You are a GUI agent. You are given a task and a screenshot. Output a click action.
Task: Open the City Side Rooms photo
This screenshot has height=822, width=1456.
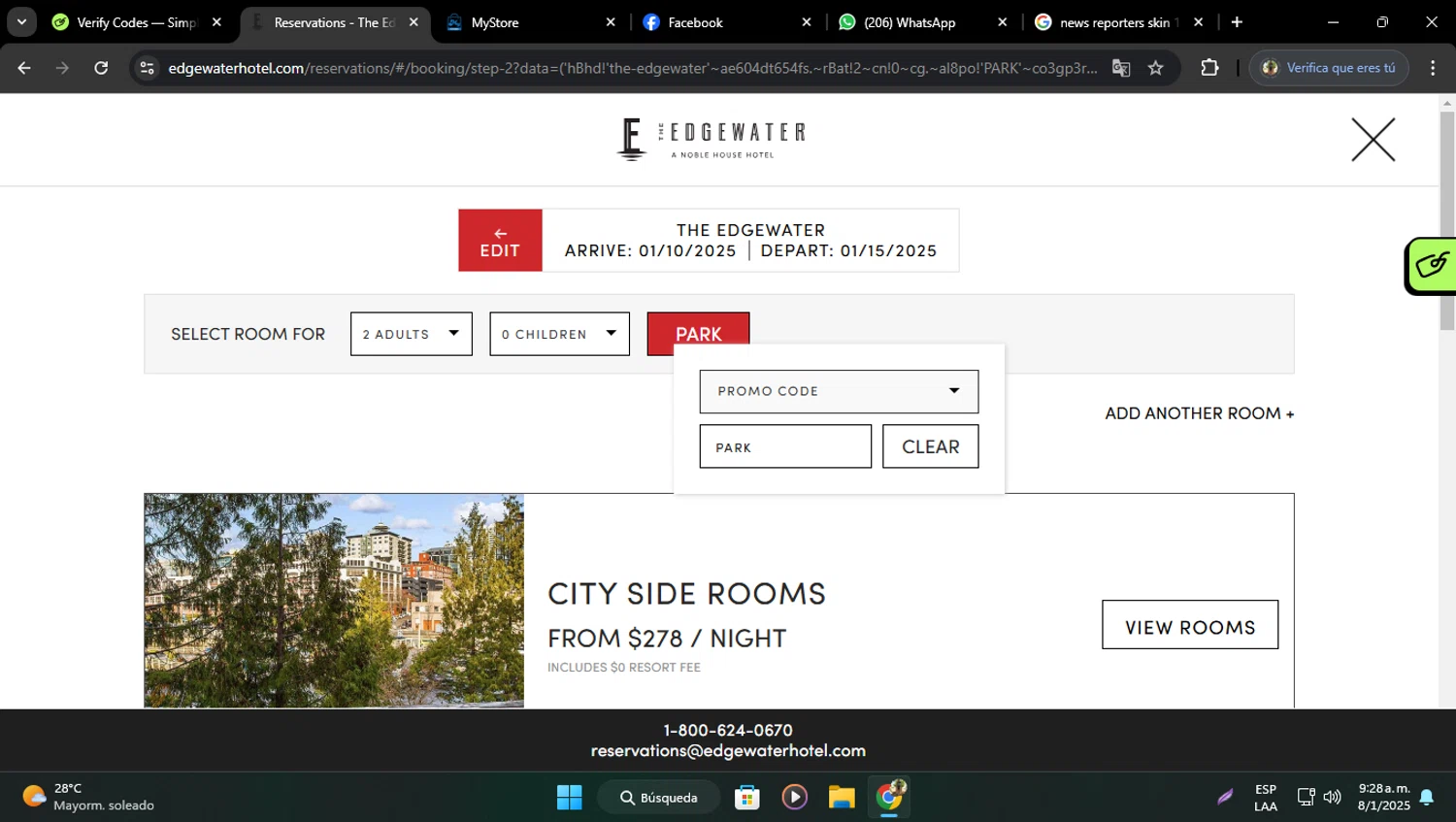(334, 601)
